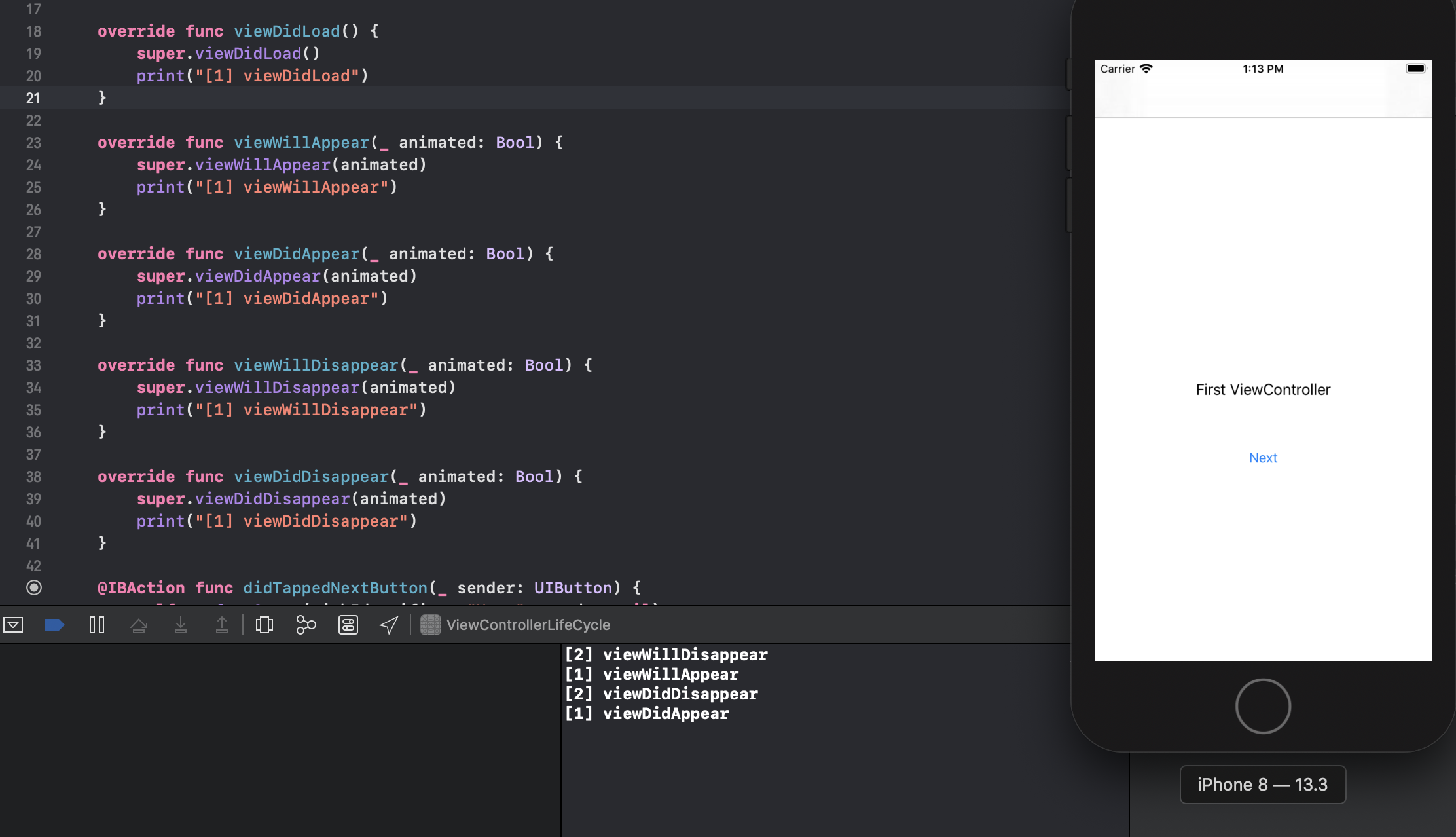This screenshot has width=1456, height=837.
Task: Open the Debug Memory Graph icon
Action: (x=306, y=625)
